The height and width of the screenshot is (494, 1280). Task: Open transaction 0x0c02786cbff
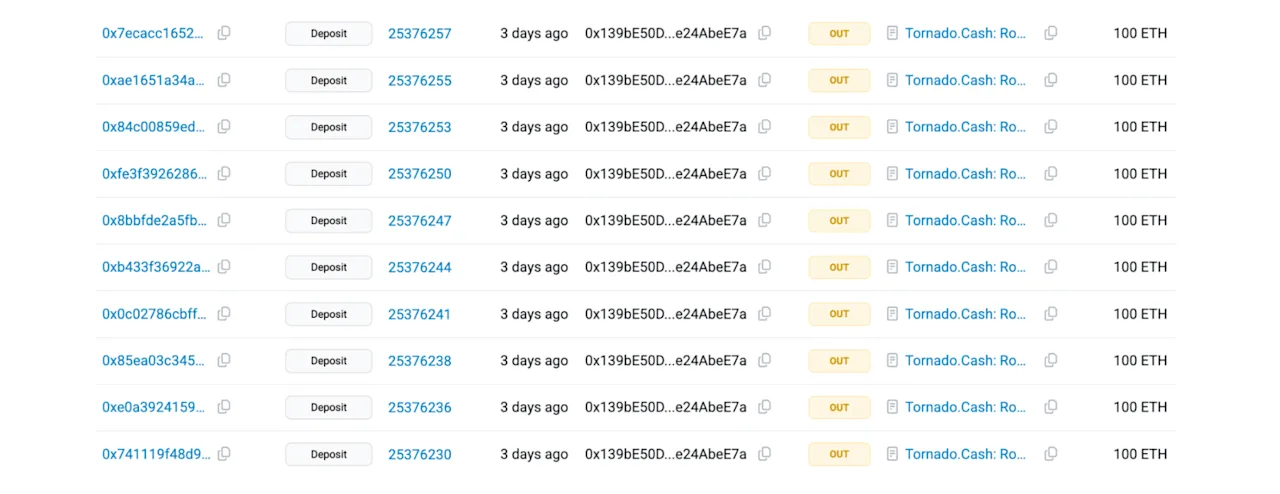pos(155,314)
